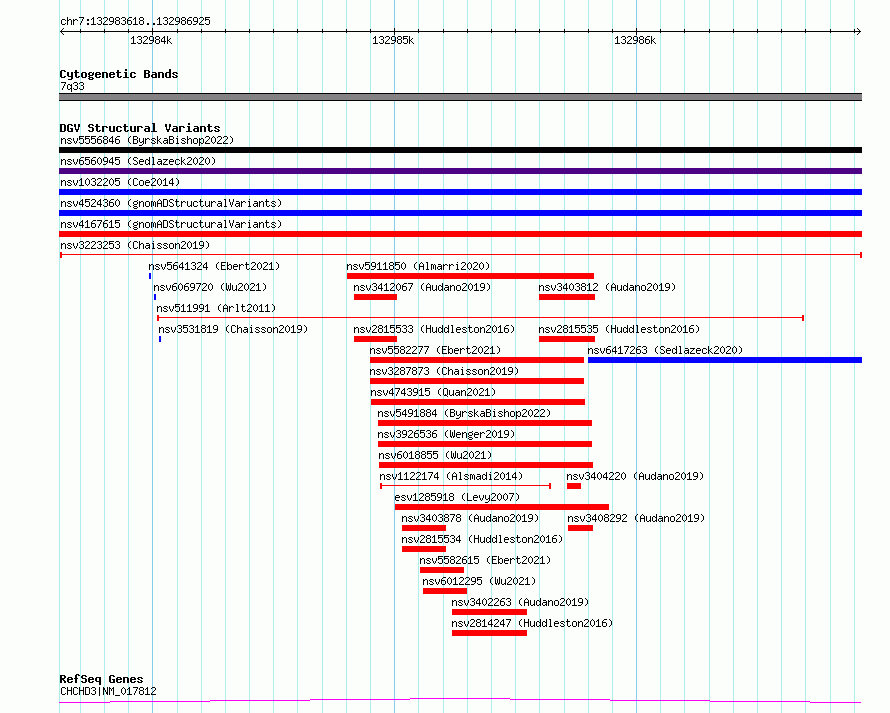Click the red bar under nsv3404220
890x713 pixels.
(x=574, y=486)
